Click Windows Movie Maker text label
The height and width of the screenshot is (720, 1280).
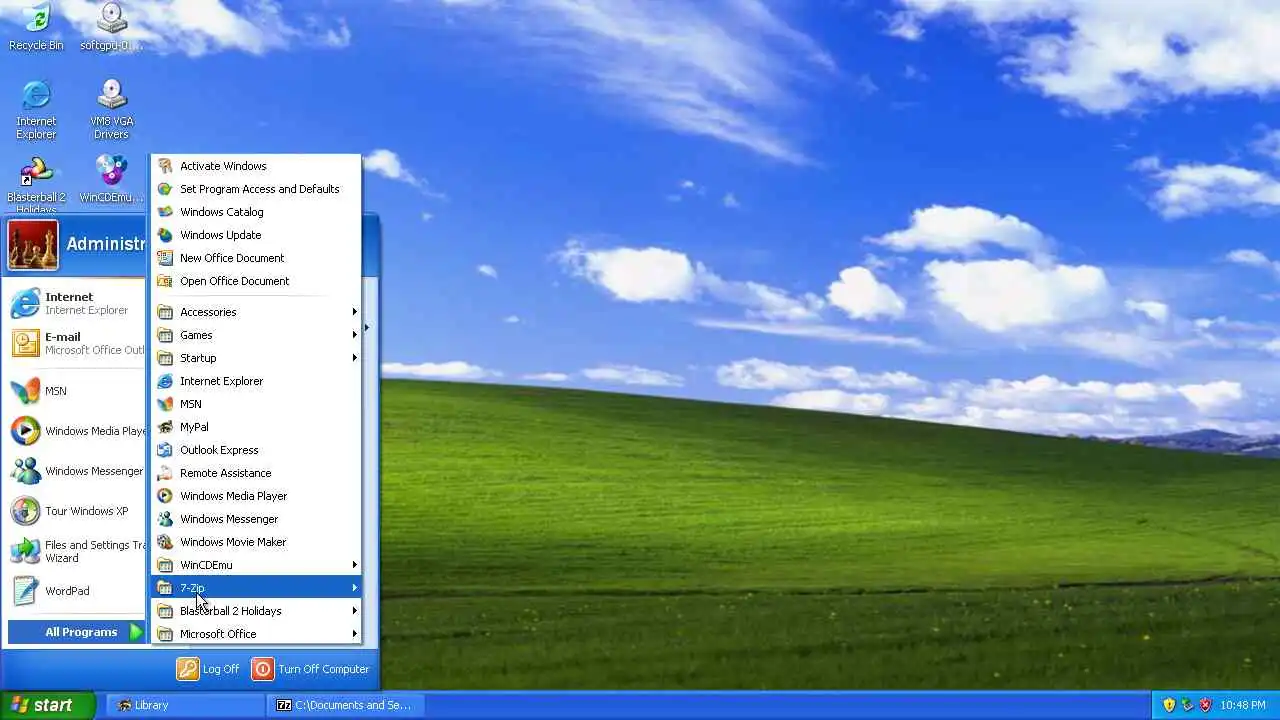click(233, 542)
